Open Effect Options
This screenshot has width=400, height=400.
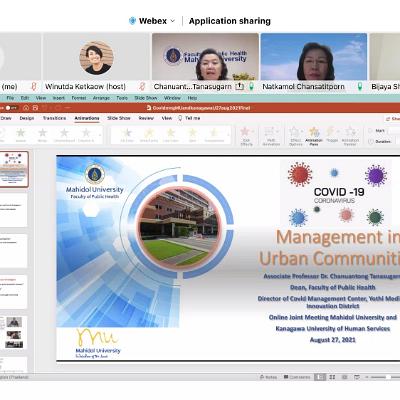(296, 136)
